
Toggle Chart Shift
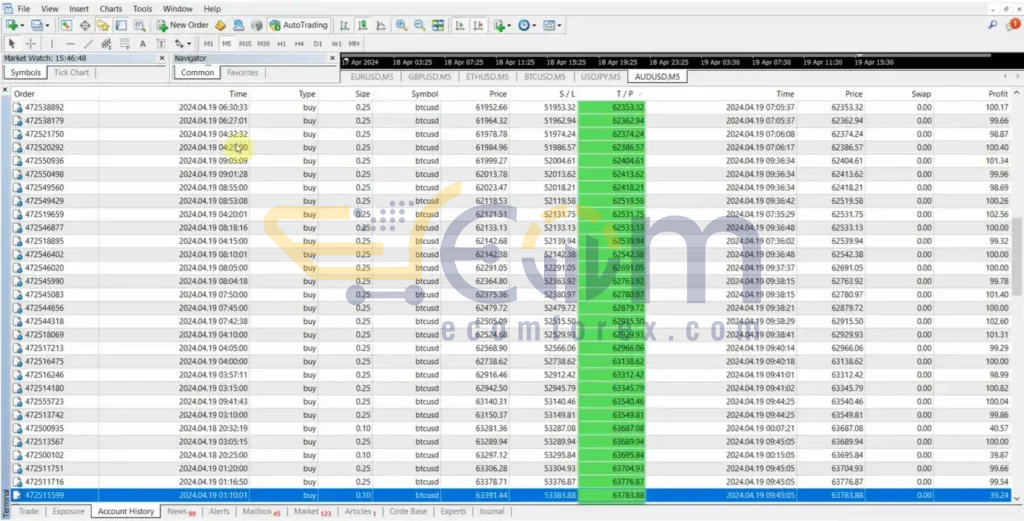(479, 25)
